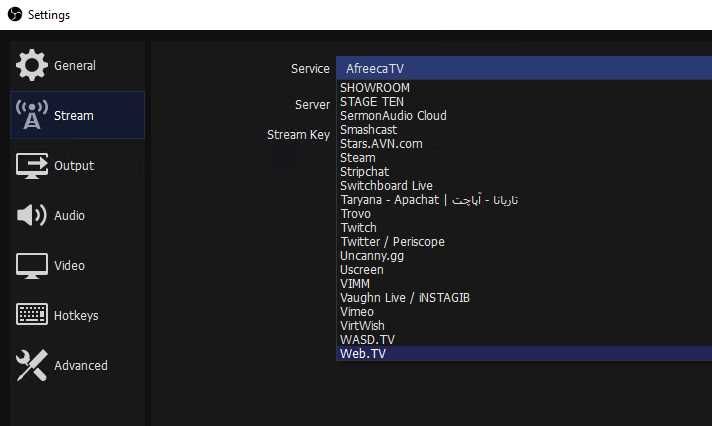The image size is (712, 426).
Task: Pick SHOWROOM from the service list
Action: click(x=375, y=88)
